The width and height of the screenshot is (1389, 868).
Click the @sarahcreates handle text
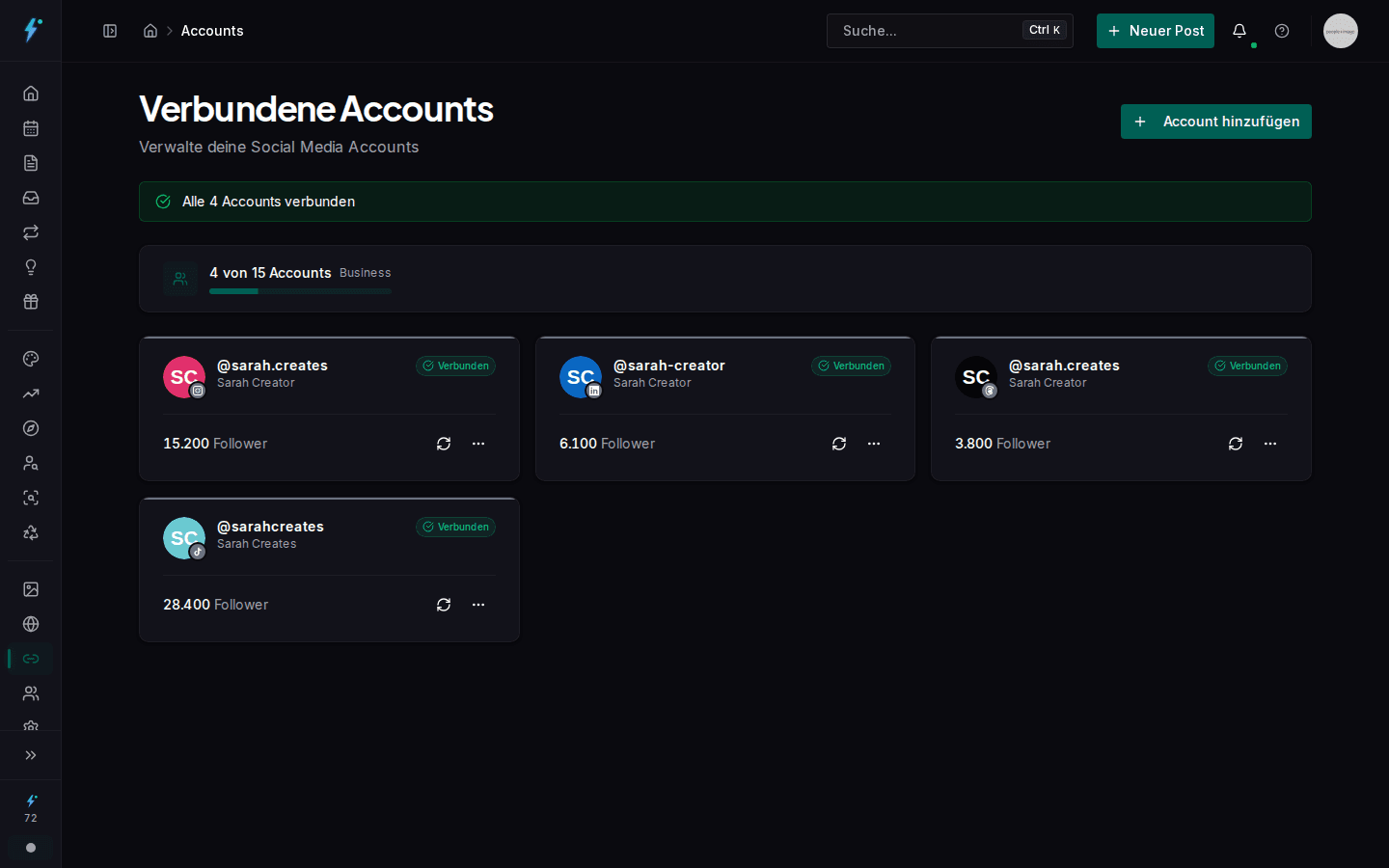click(270, 527)
